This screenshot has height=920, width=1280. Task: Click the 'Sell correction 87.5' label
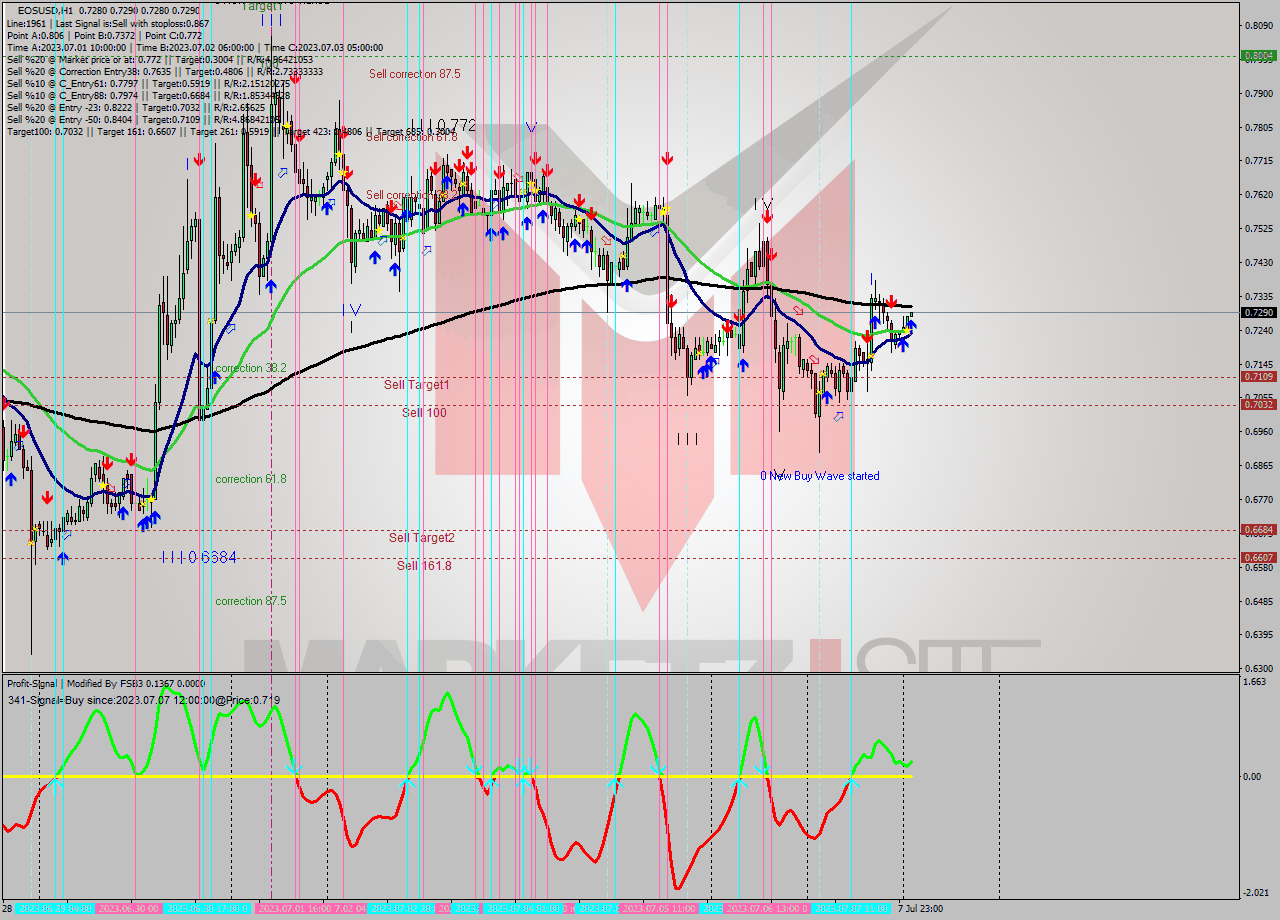(414, 74)
